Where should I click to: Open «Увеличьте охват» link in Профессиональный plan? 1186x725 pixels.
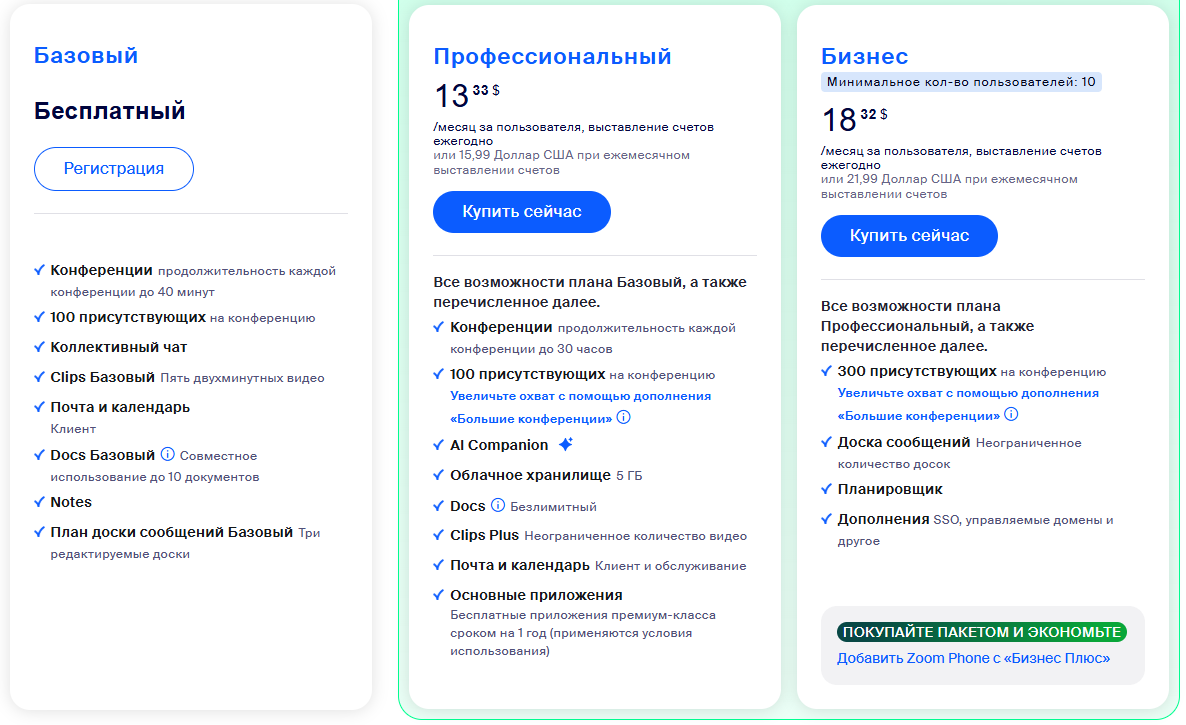[580, 396]
